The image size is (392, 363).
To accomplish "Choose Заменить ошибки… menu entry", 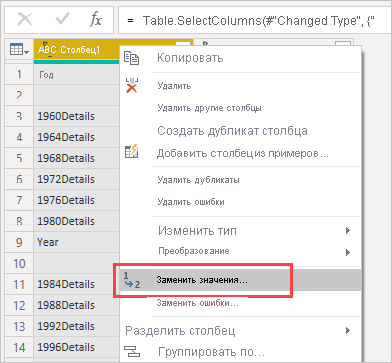I will (x=198, y=304).
